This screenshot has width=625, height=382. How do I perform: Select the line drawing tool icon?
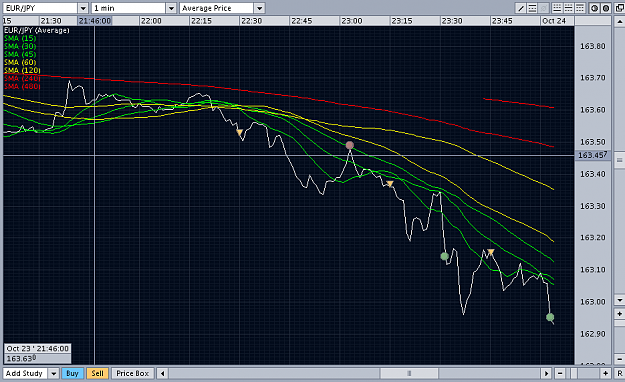[x=521, y=8]
